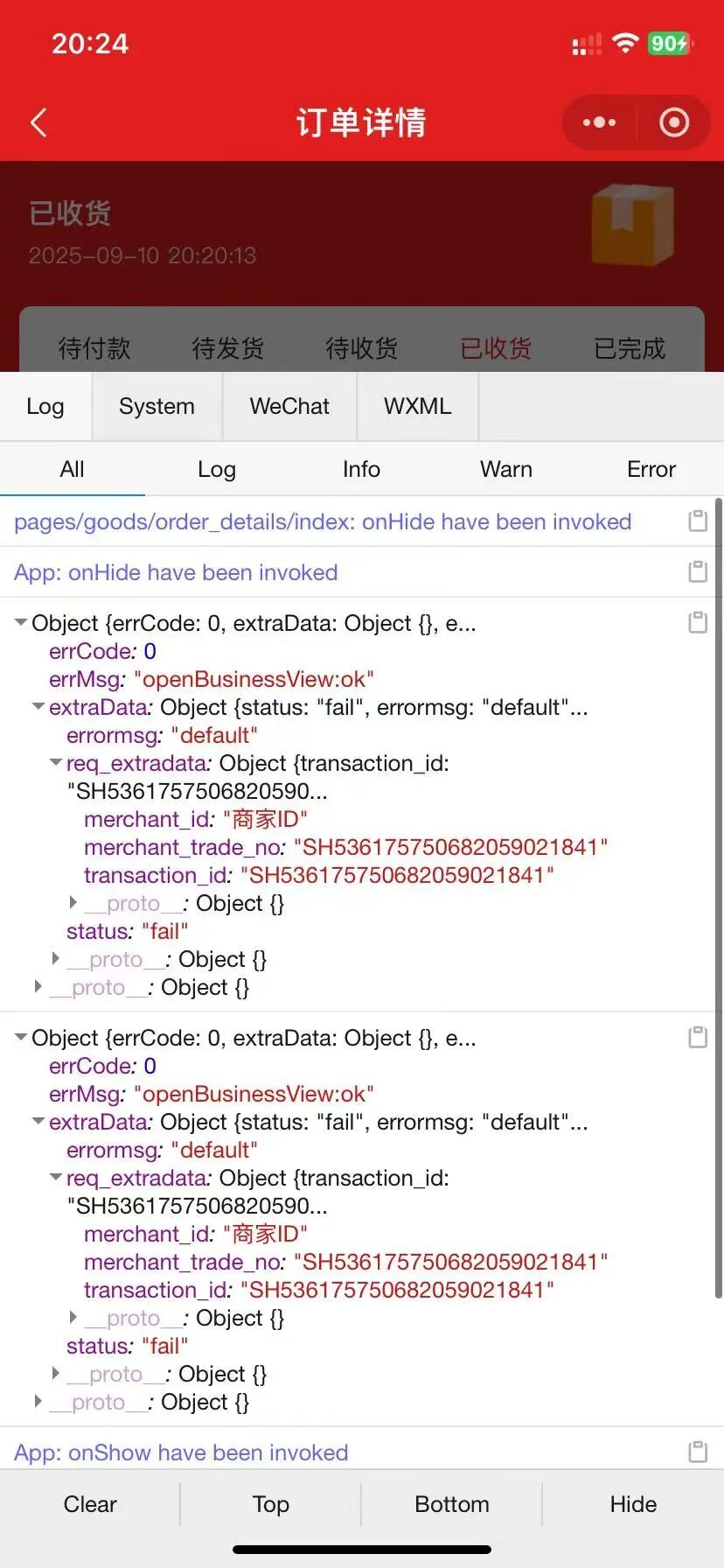The width and height of the screenshot is (724, 1568).
Task: Clear the console log
Action: point(90,1504)
